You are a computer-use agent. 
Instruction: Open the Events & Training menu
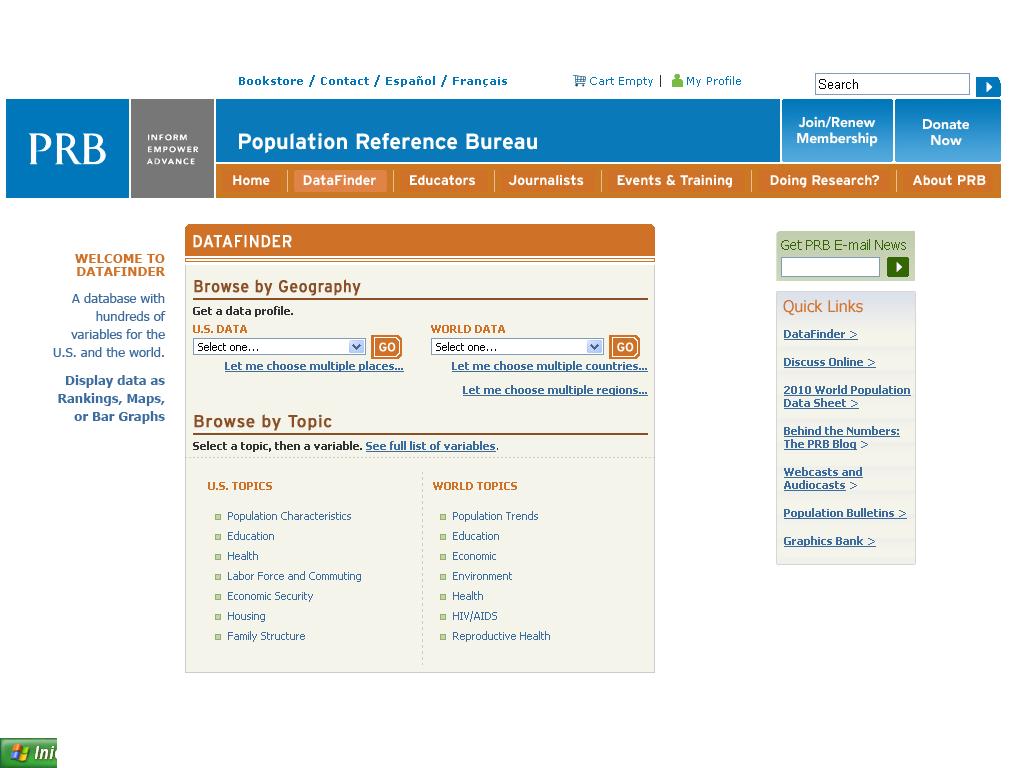pyautogui.click(x=674, y=181)
